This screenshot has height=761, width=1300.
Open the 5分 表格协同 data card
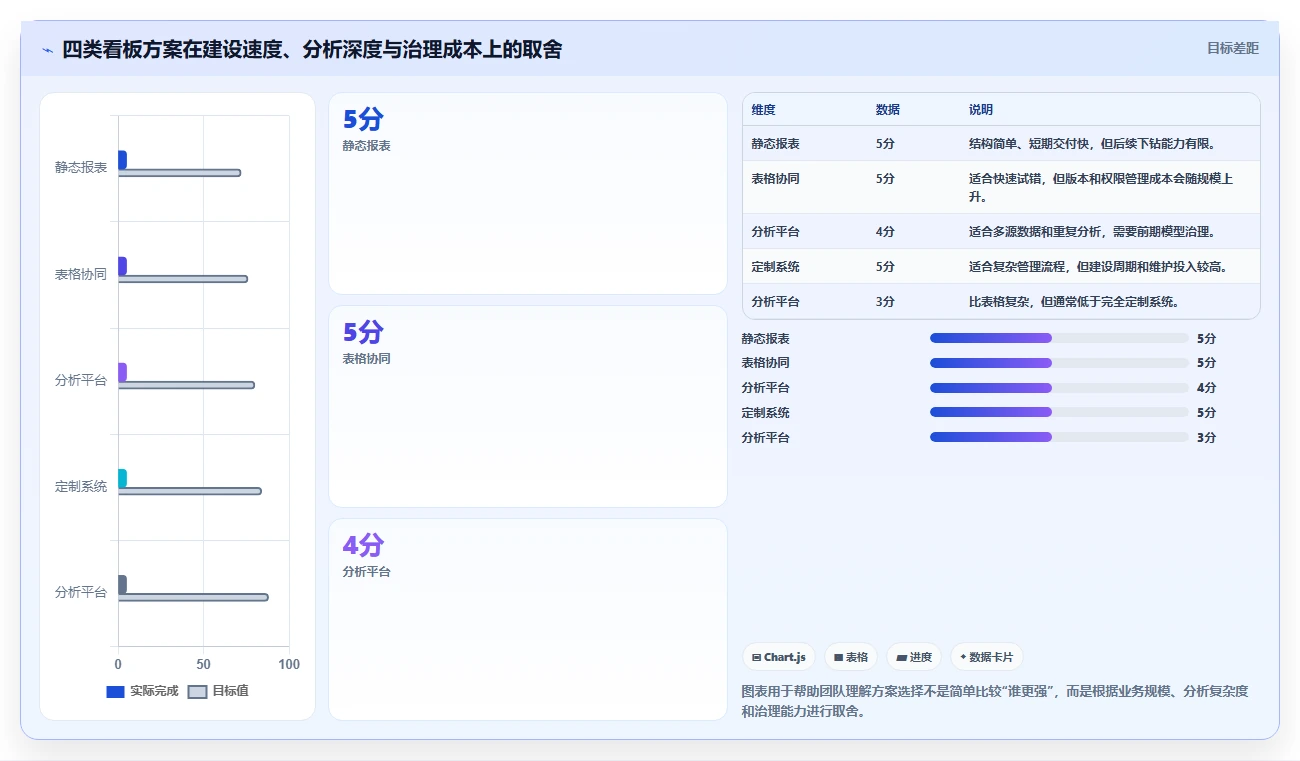point(528,406)
